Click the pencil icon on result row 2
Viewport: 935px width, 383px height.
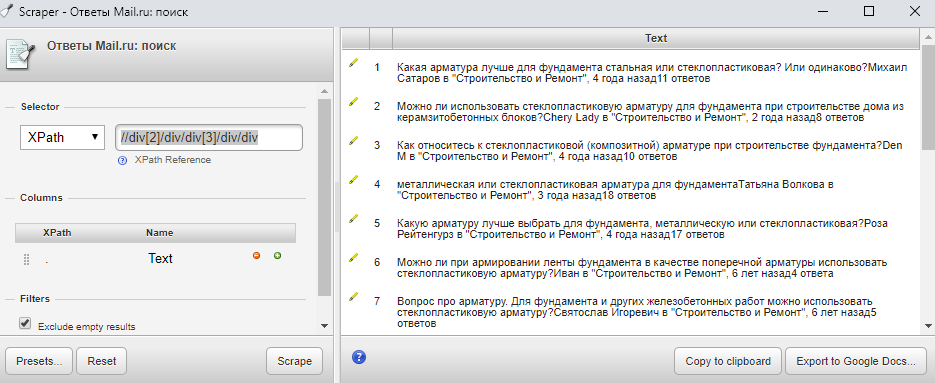354,101
